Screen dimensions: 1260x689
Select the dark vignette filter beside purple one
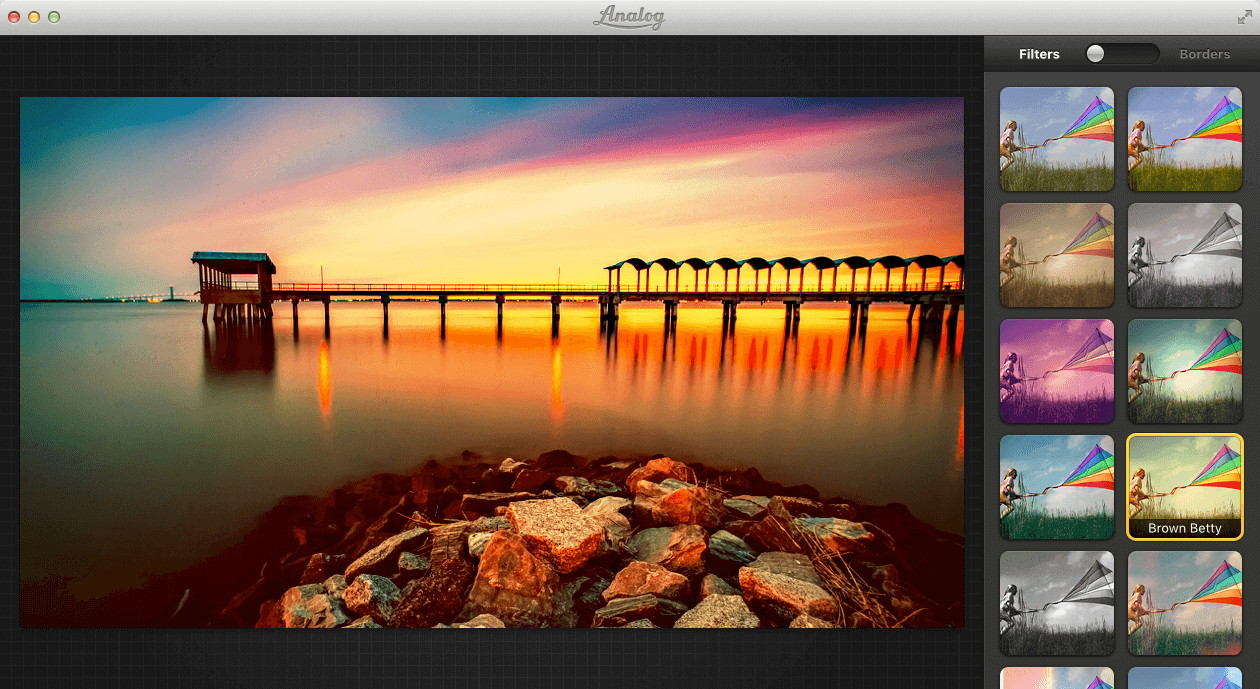[1185, 371]
